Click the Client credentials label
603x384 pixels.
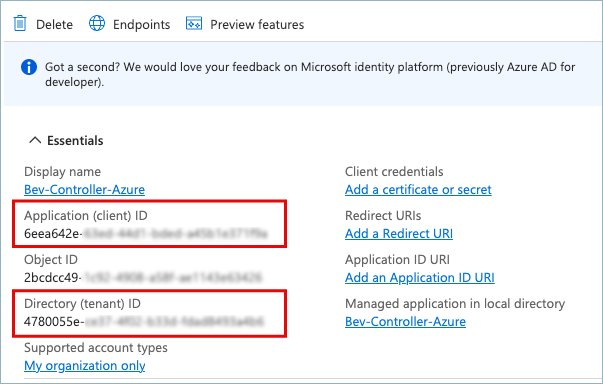pos(394,171)
